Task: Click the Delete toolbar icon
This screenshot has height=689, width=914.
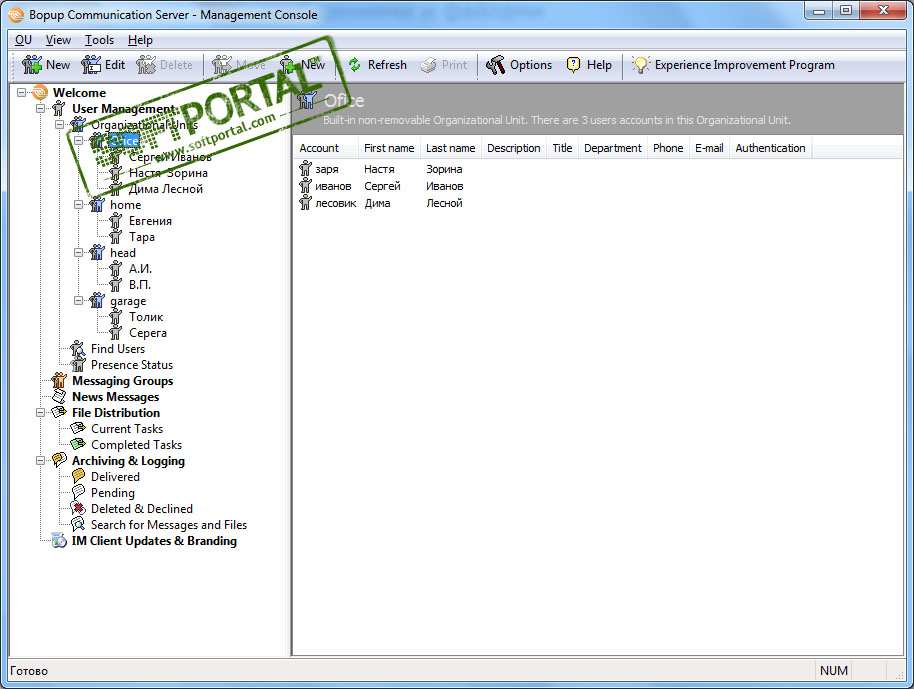Action: tap(146, 65)
